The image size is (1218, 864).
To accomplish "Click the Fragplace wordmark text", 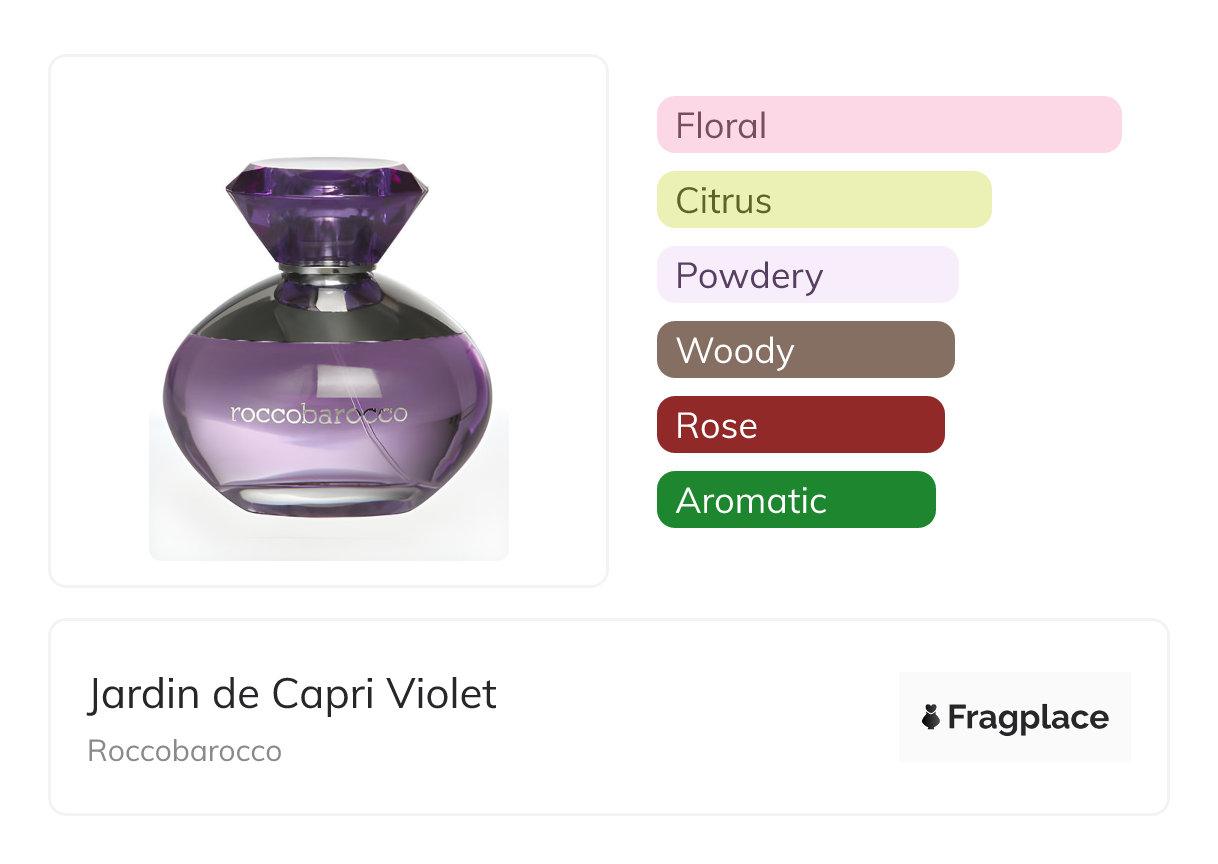I will (x=1028, y=718).
